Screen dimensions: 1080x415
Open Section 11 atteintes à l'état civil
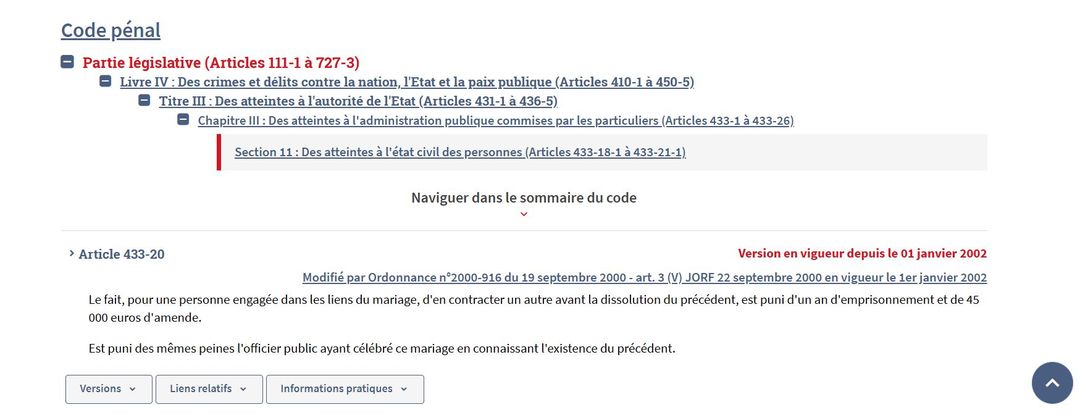coord(460,152)
